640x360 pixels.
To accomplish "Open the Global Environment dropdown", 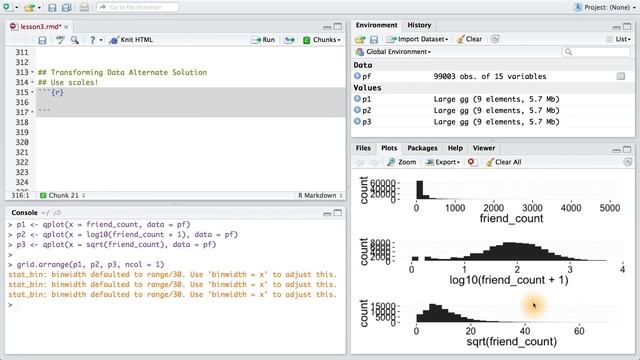I will point(393,52).
